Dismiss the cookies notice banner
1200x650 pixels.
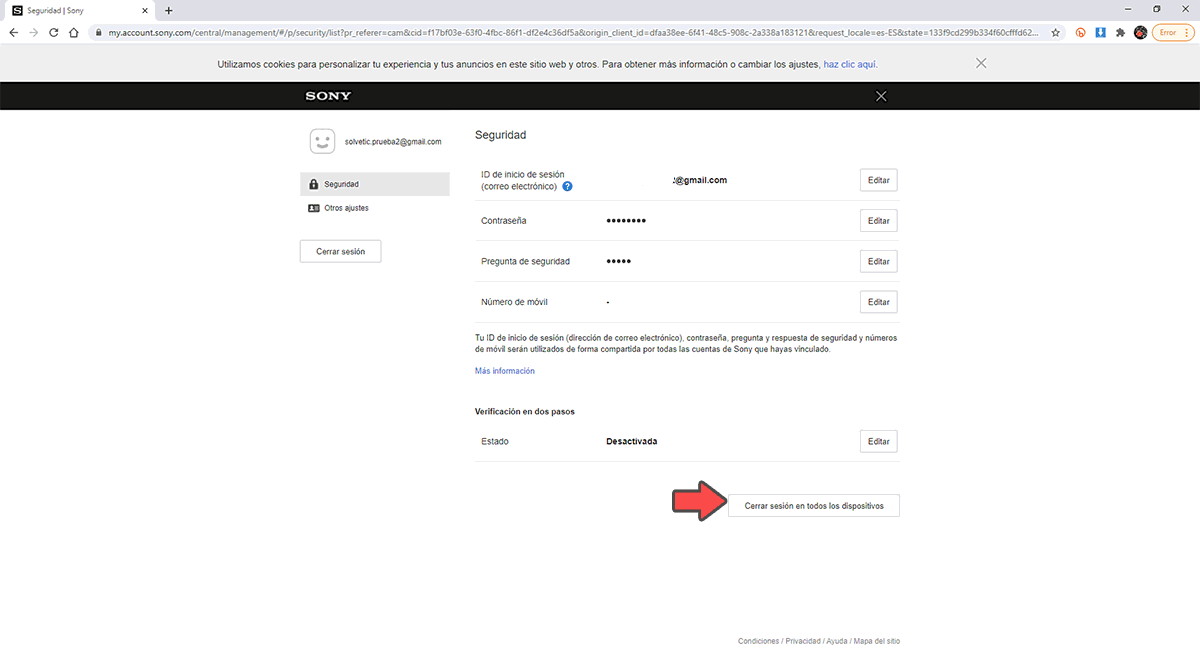pos(981,63)
